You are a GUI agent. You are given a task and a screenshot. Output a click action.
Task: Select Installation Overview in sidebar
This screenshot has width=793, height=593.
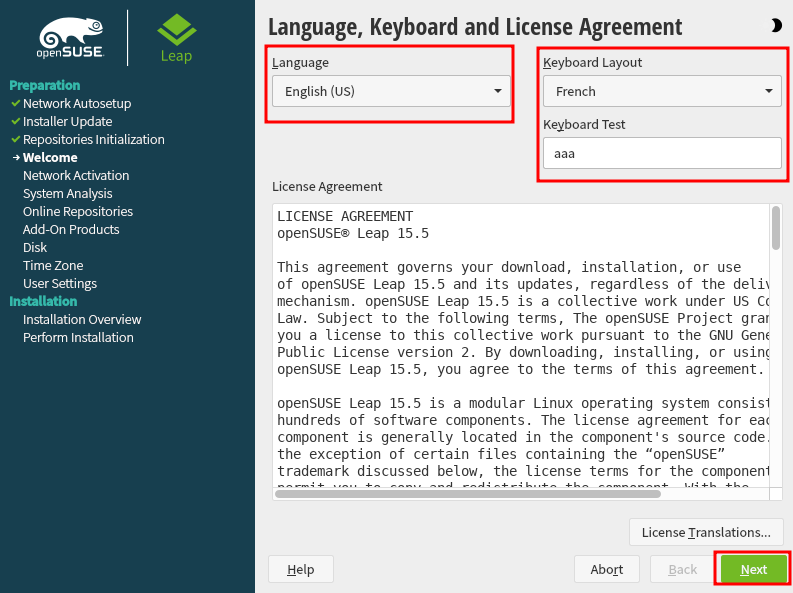82,320
